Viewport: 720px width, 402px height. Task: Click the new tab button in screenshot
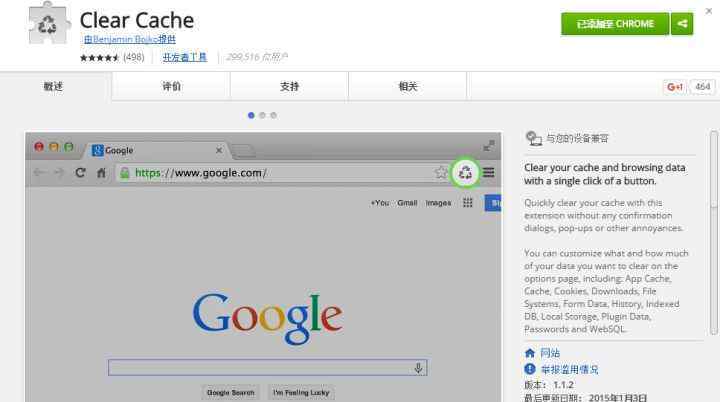(242, 151)
